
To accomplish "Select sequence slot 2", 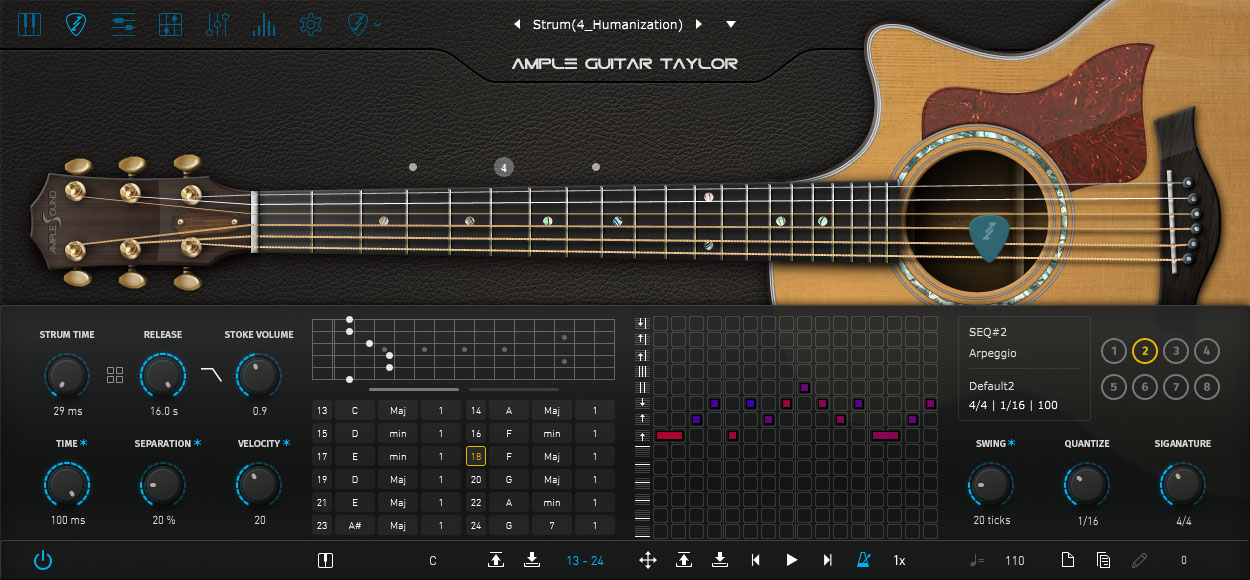I will pyautogui.click(x=1145, y=351).
